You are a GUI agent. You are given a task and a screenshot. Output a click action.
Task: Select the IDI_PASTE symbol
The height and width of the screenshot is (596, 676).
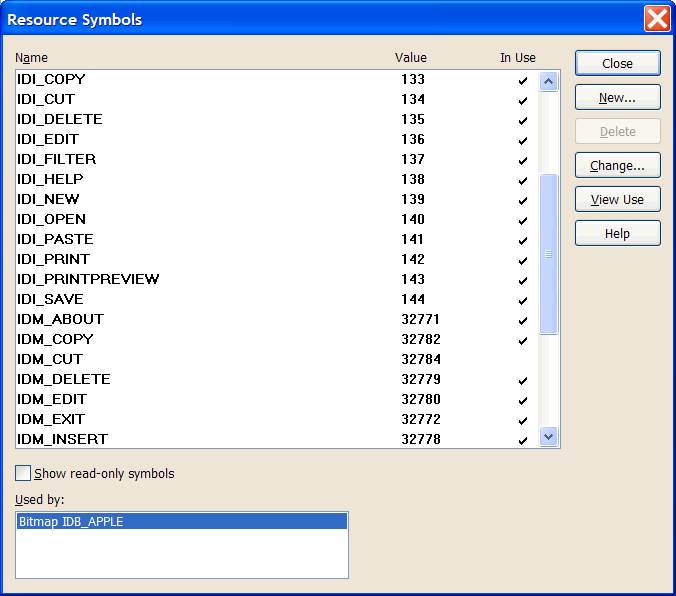(277, 239)
